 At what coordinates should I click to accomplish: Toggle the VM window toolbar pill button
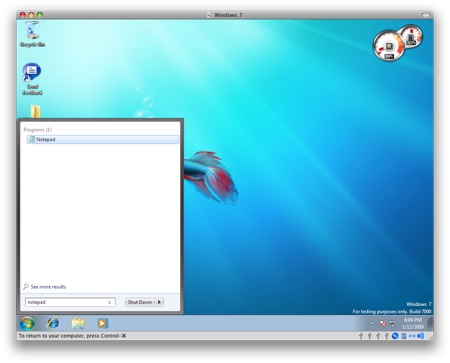click(x=426, y=15)
